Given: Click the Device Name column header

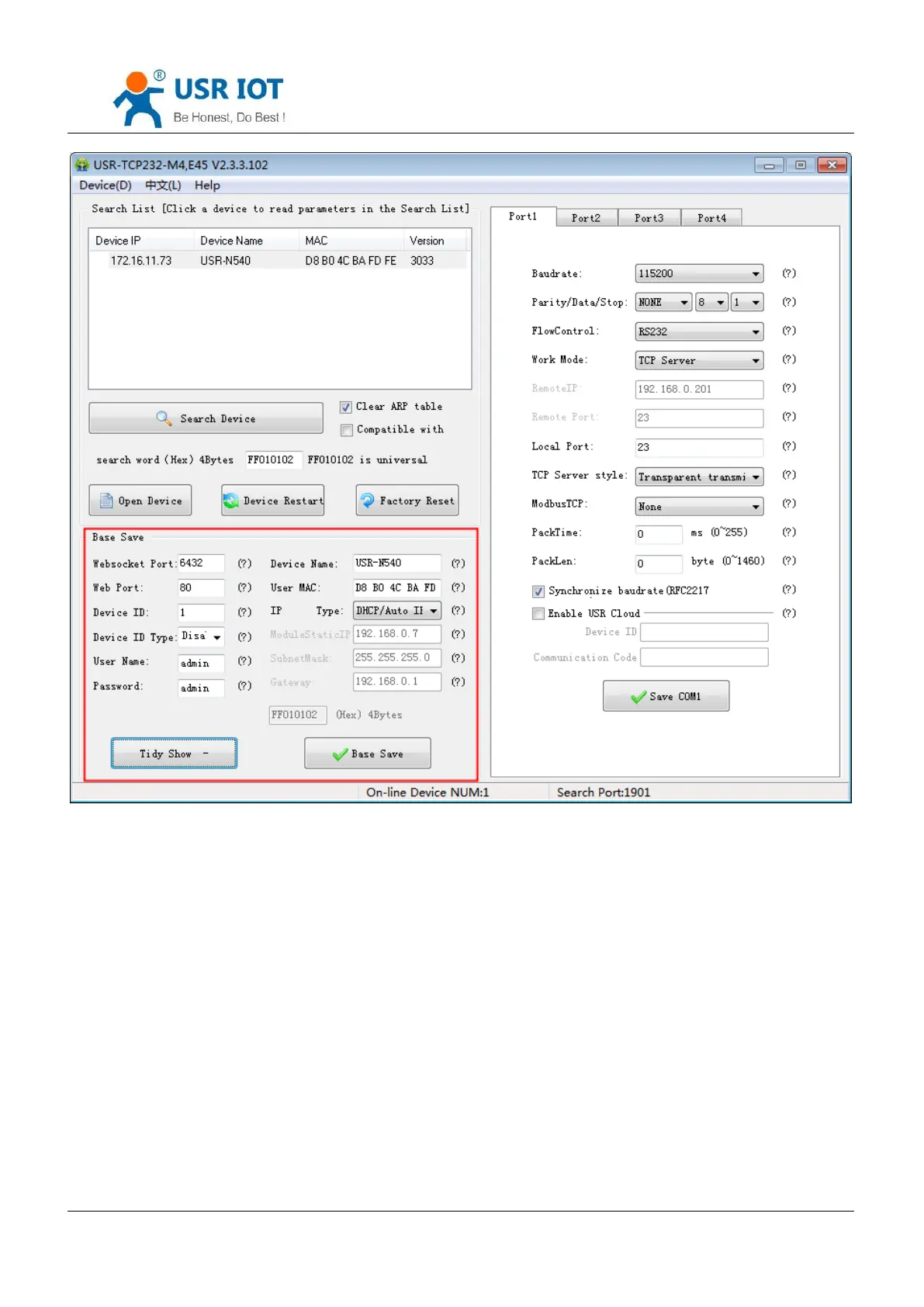Looking at the screenshot, I should (x=246, y=241).
